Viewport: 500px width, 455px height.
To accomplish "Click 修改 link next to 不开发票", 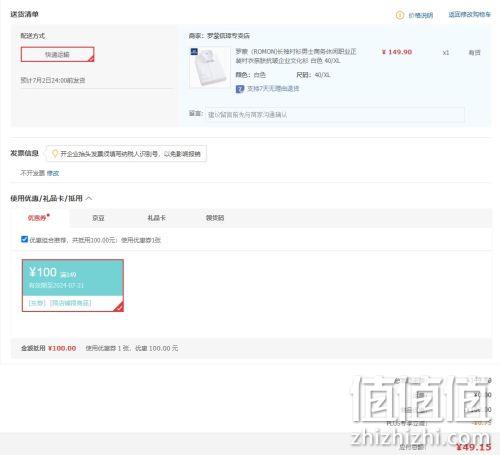I will click(53, 173).
